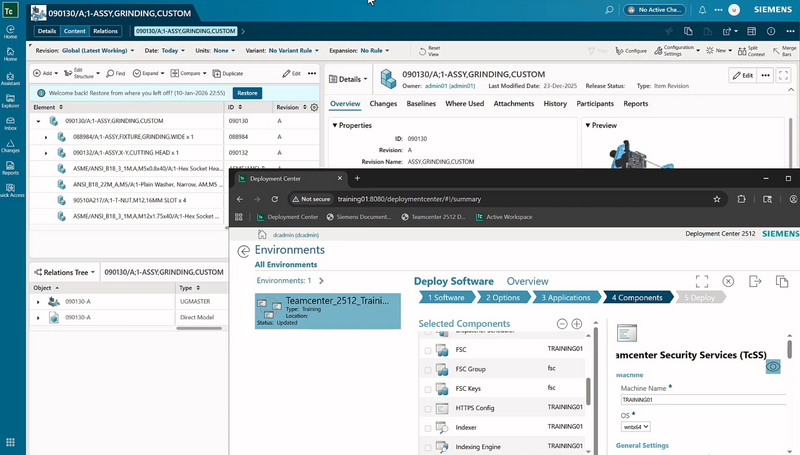Toggle the eye visibility icon in TcSS panel
The height and width of the screenshot is (455, 800).
tap(773, 366)
